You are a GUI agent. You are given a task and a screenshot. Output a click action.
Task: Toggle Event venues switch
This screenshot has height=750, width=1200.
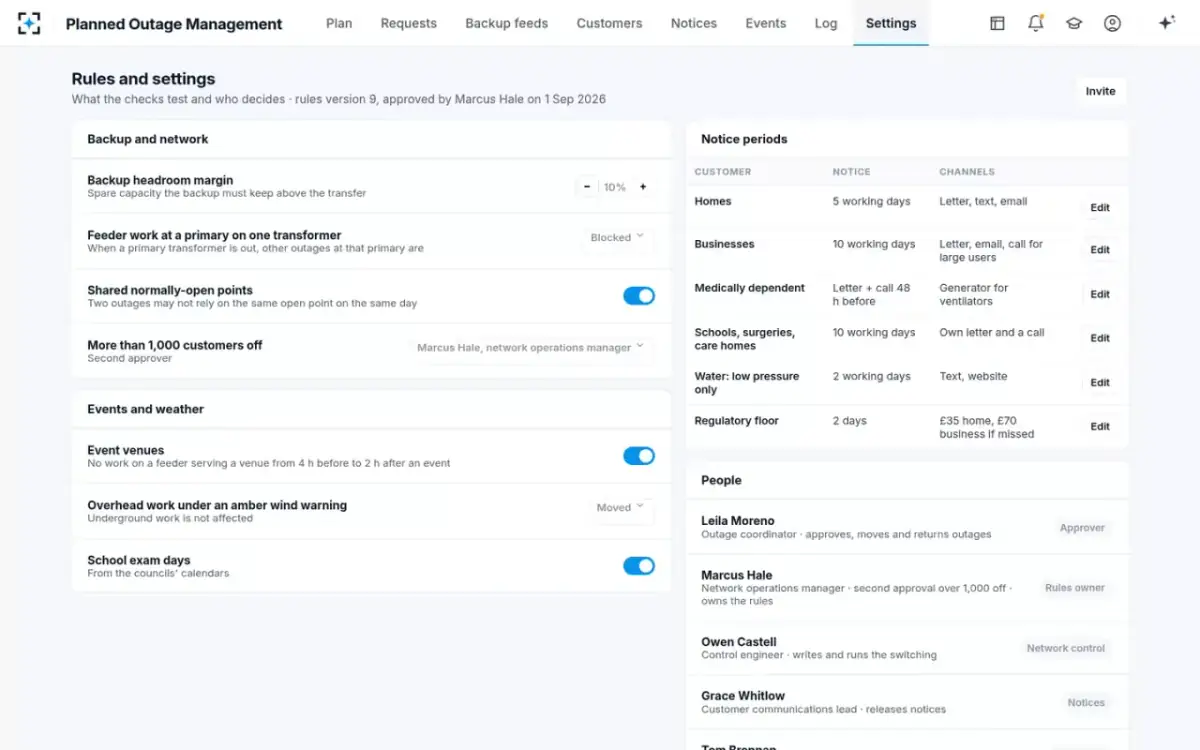pos(639,456)
